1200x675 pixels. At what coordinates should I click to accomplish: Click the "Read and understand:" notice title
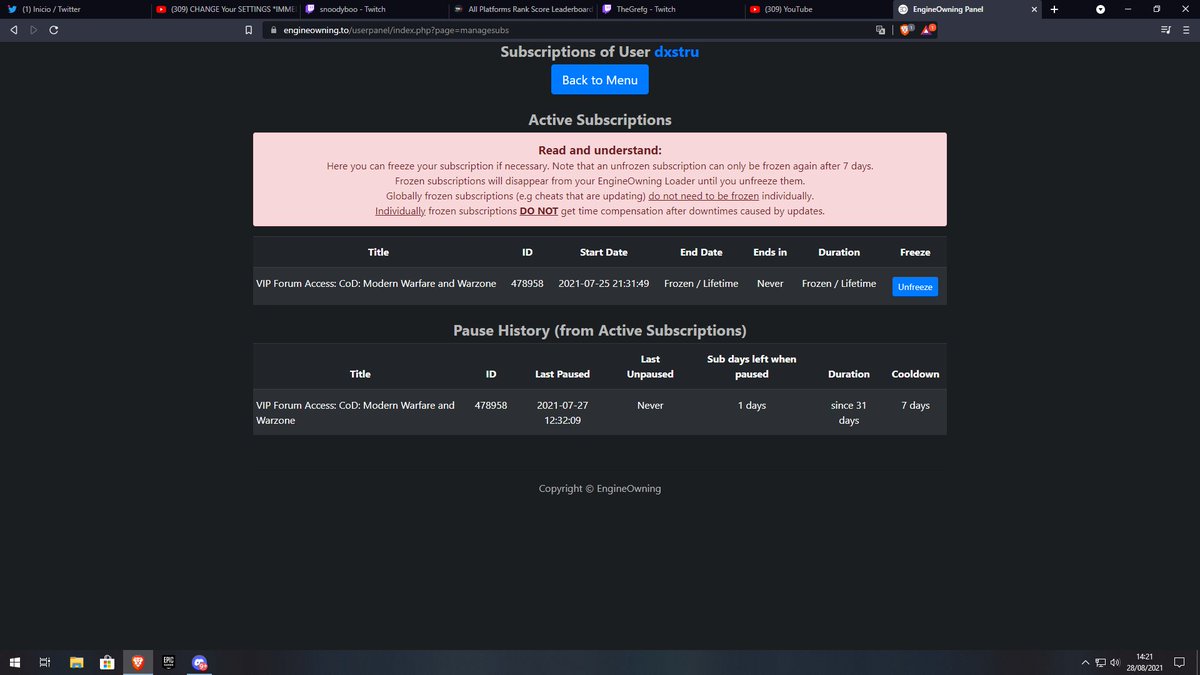coord(600,150)
